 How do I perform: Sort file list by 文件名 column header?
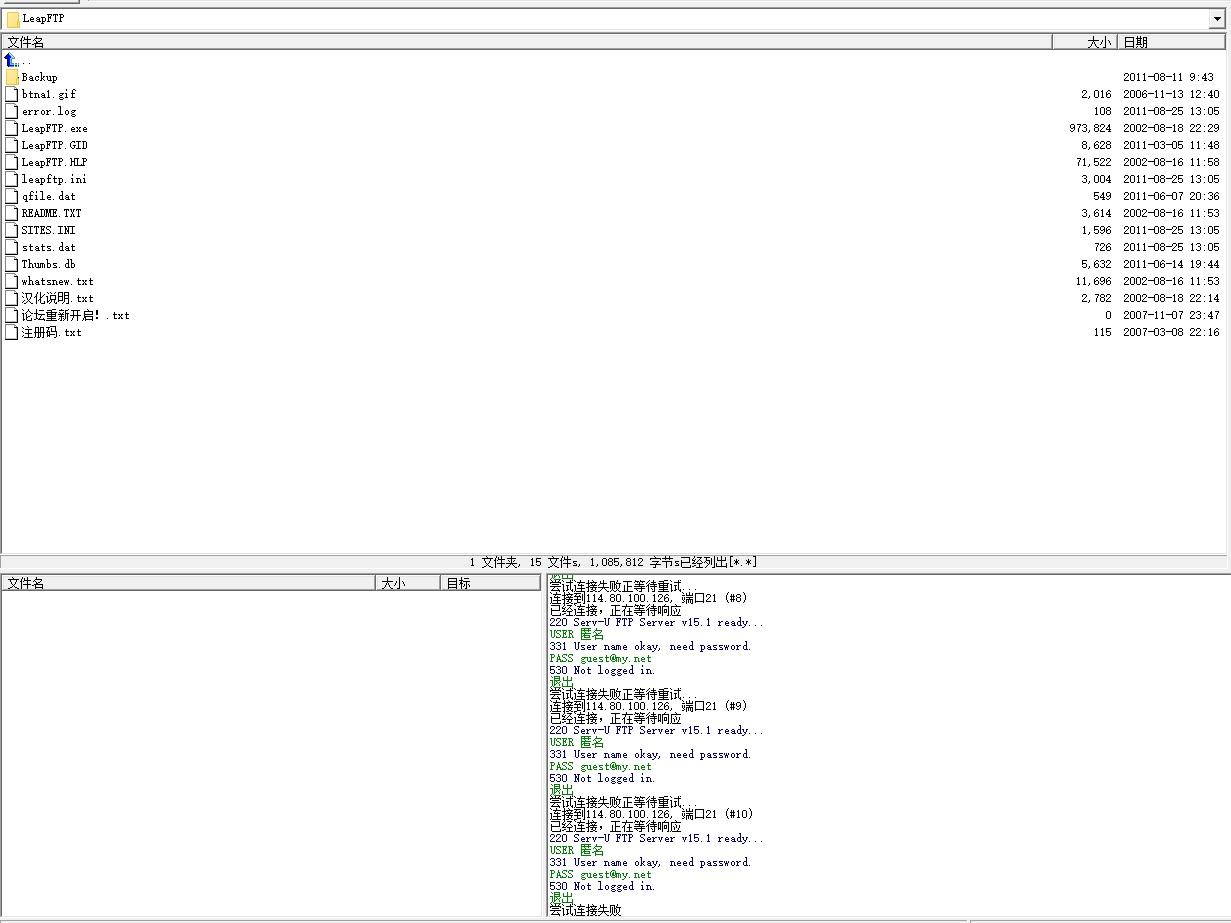(527, 42)
